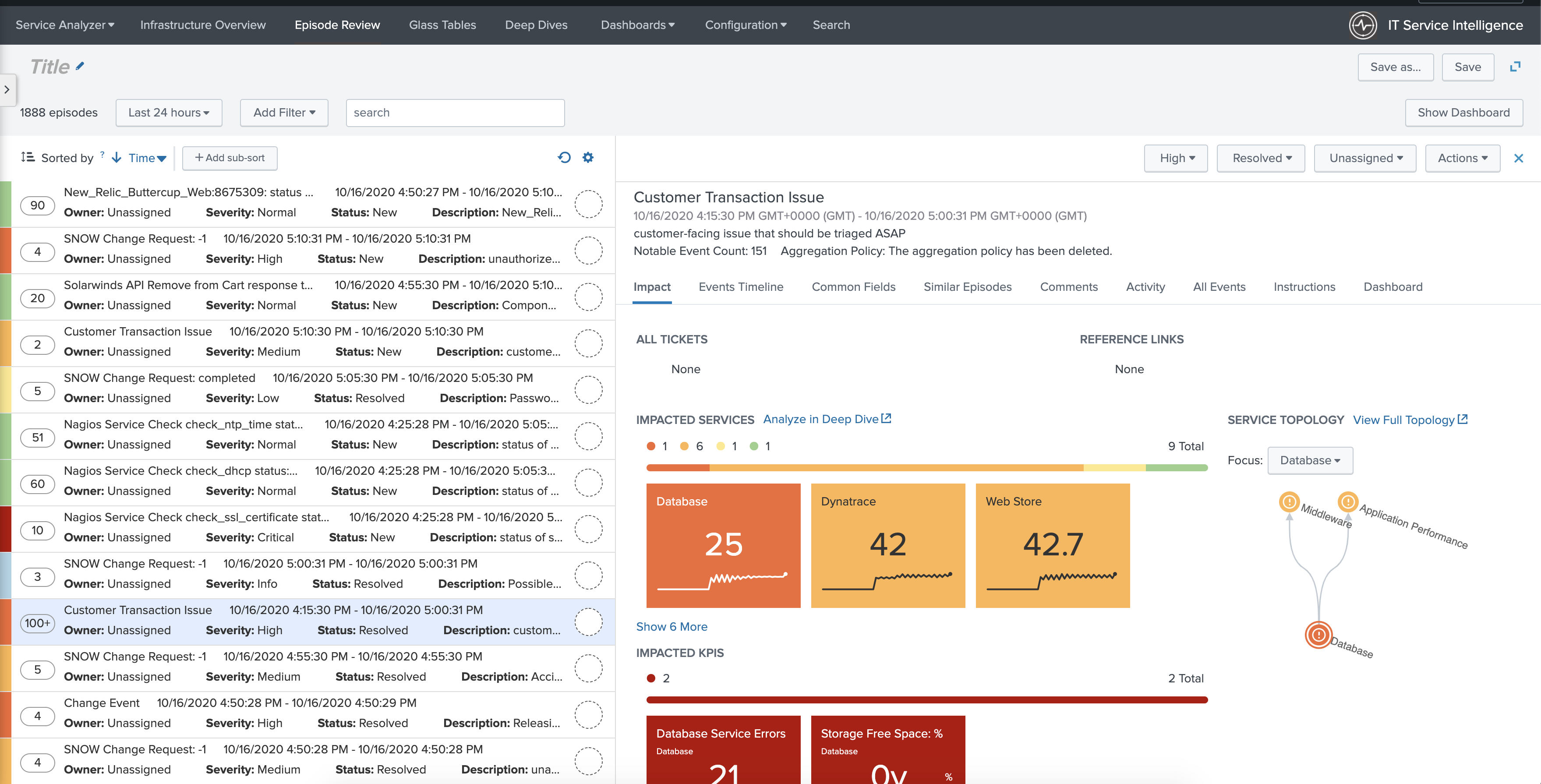Open Configuration dropdown menu
The width and height of the screenshot is (1541, 784).
(746, 25)
